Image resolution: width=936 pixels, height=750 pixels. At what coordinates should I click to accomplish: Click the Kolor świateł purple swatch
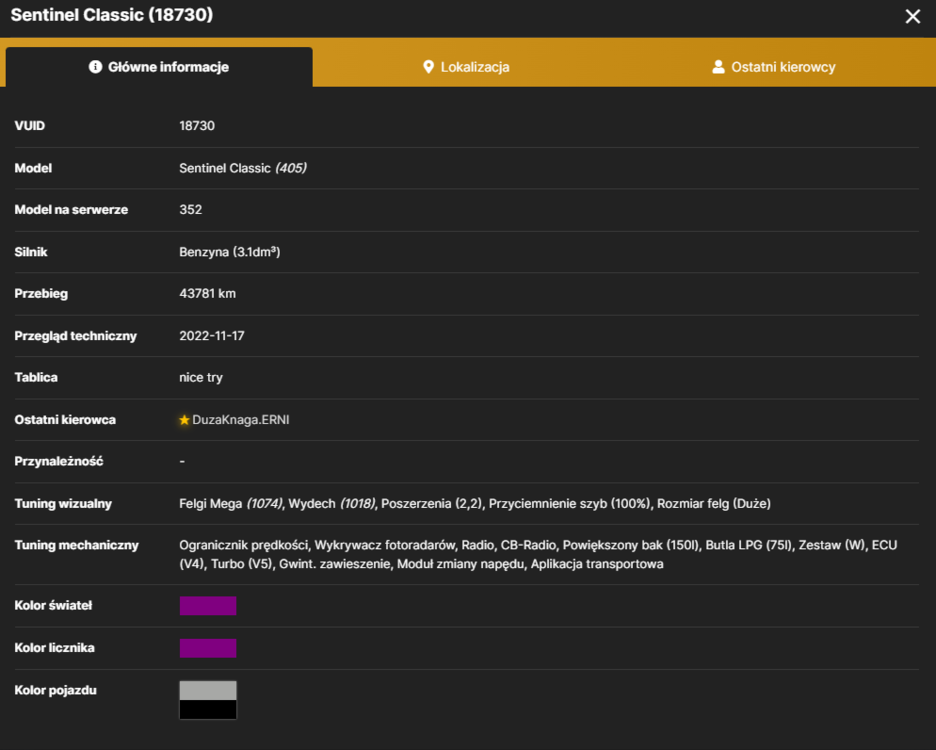click(208, 605)
